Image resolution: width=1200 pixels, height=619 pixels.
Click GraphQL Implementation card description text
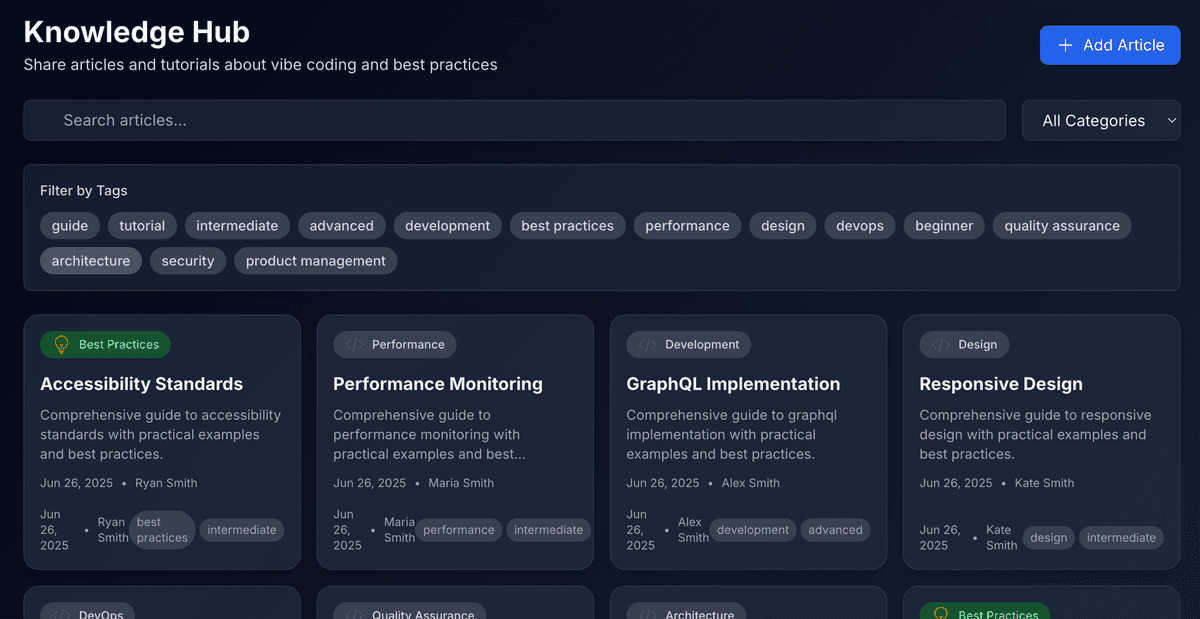tap(731, 434)
